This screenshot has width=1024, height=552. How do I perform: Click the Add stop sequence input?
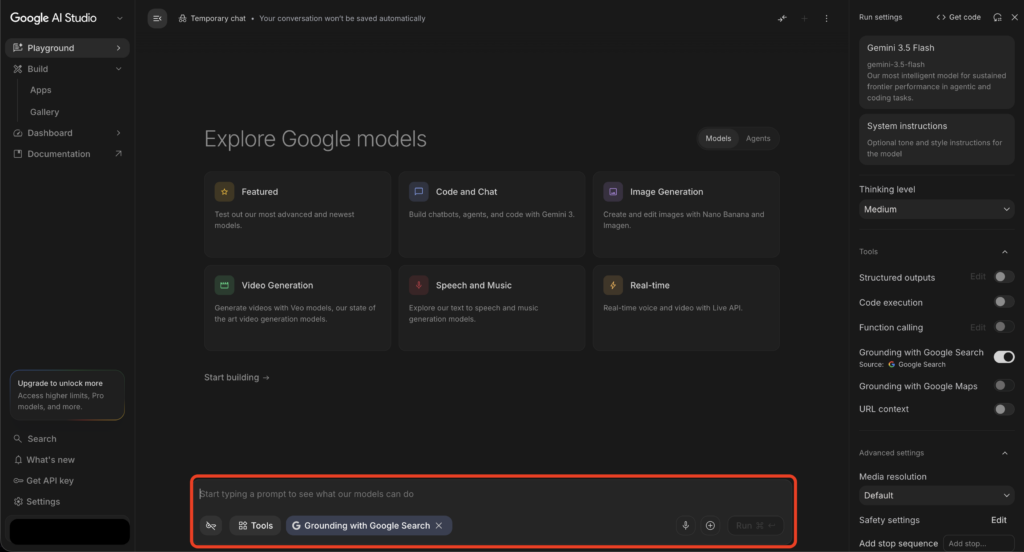(978, 544)
